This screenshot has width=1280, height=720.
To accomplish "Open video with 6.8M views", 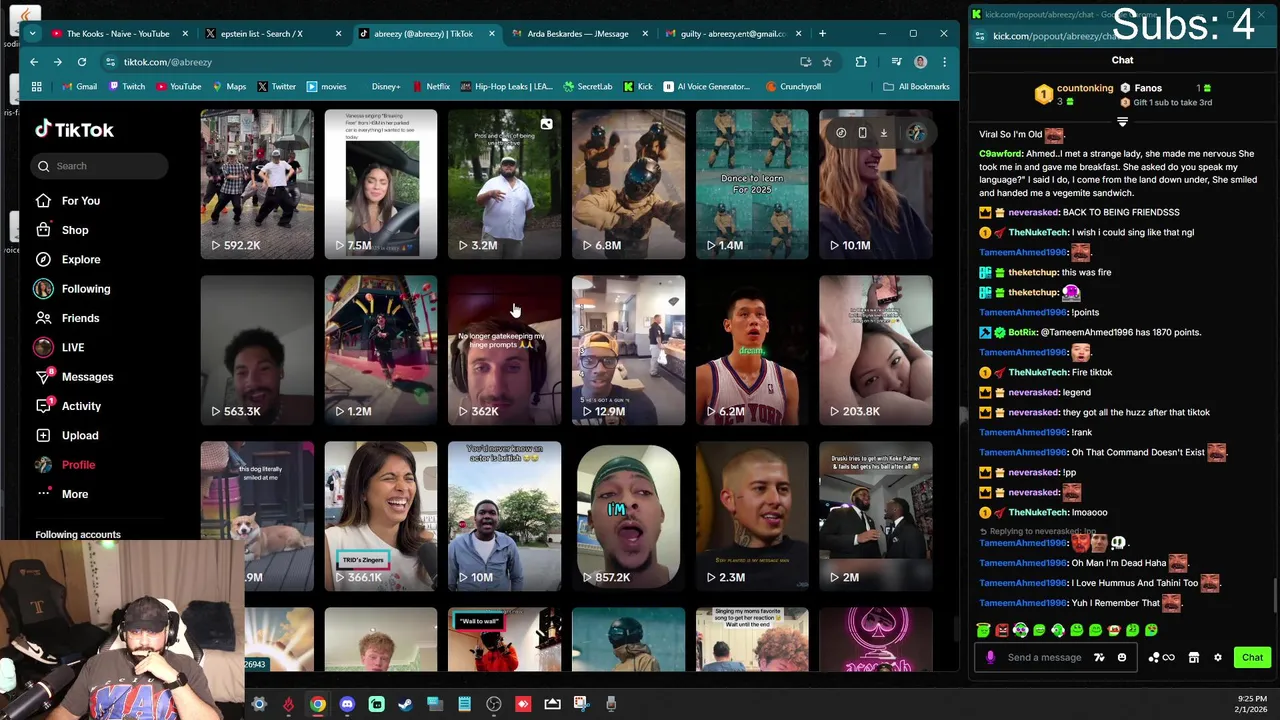I will click(x=629, y=184).
